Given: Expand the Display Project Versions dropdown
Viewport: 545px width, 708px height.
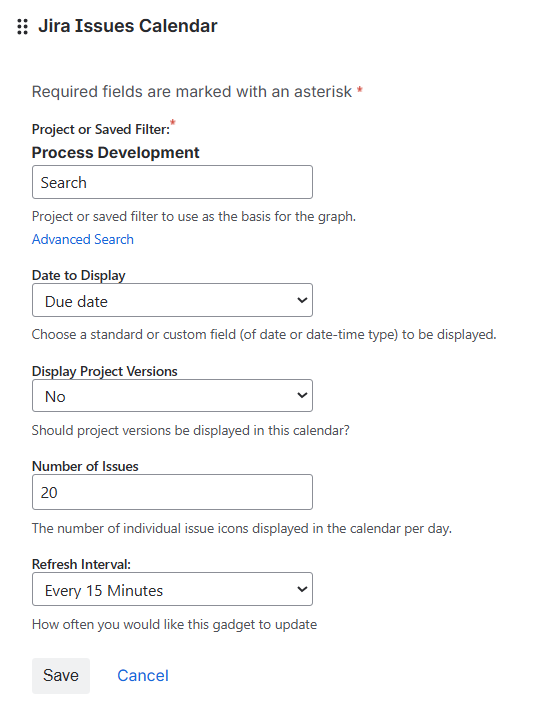Looking at the screenshot, I should (x=172, y=396).
